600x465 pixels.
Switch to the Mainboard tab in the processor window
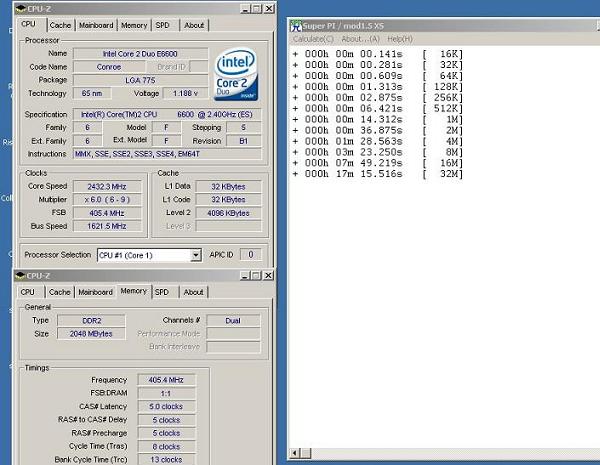[x=96, y=25]
